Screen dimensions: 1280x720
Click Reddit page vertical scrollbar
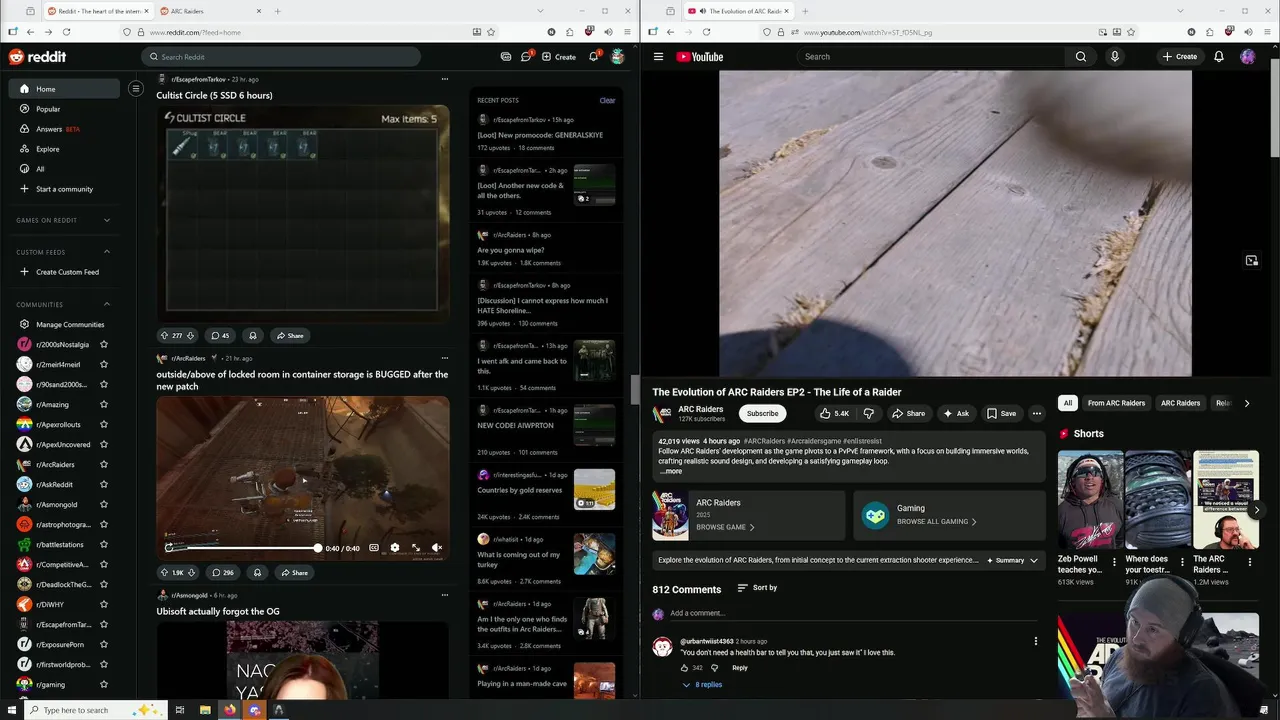634,390
